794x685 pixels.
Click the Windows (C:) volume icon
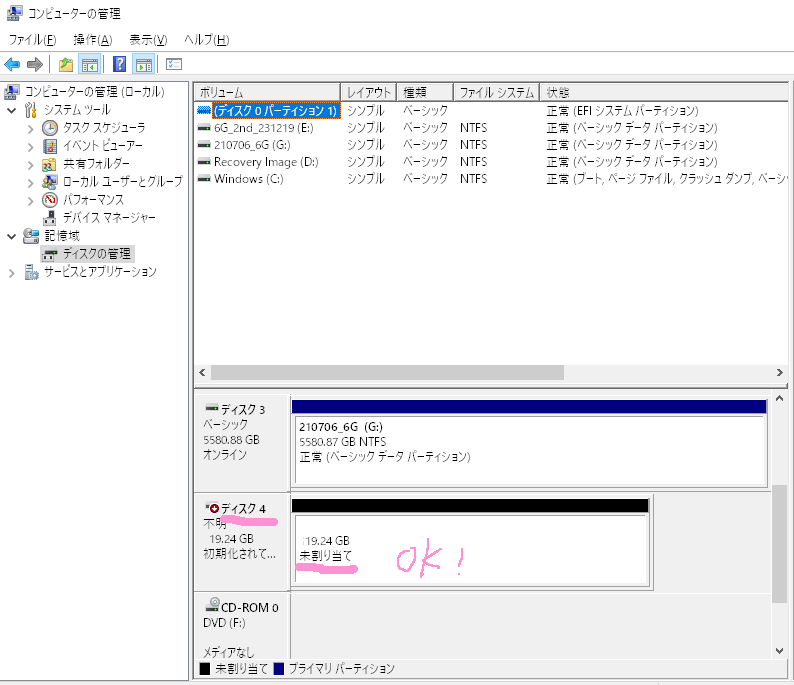tap(204, 179)
